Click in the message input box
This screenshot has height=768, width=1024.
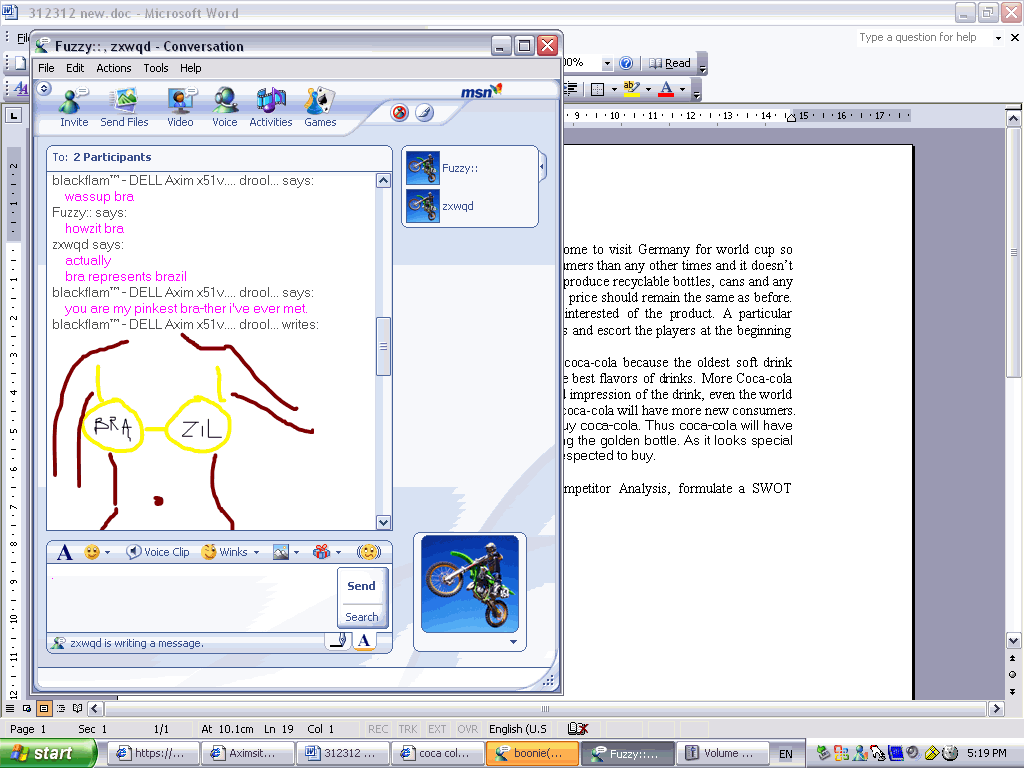(192, 599)
